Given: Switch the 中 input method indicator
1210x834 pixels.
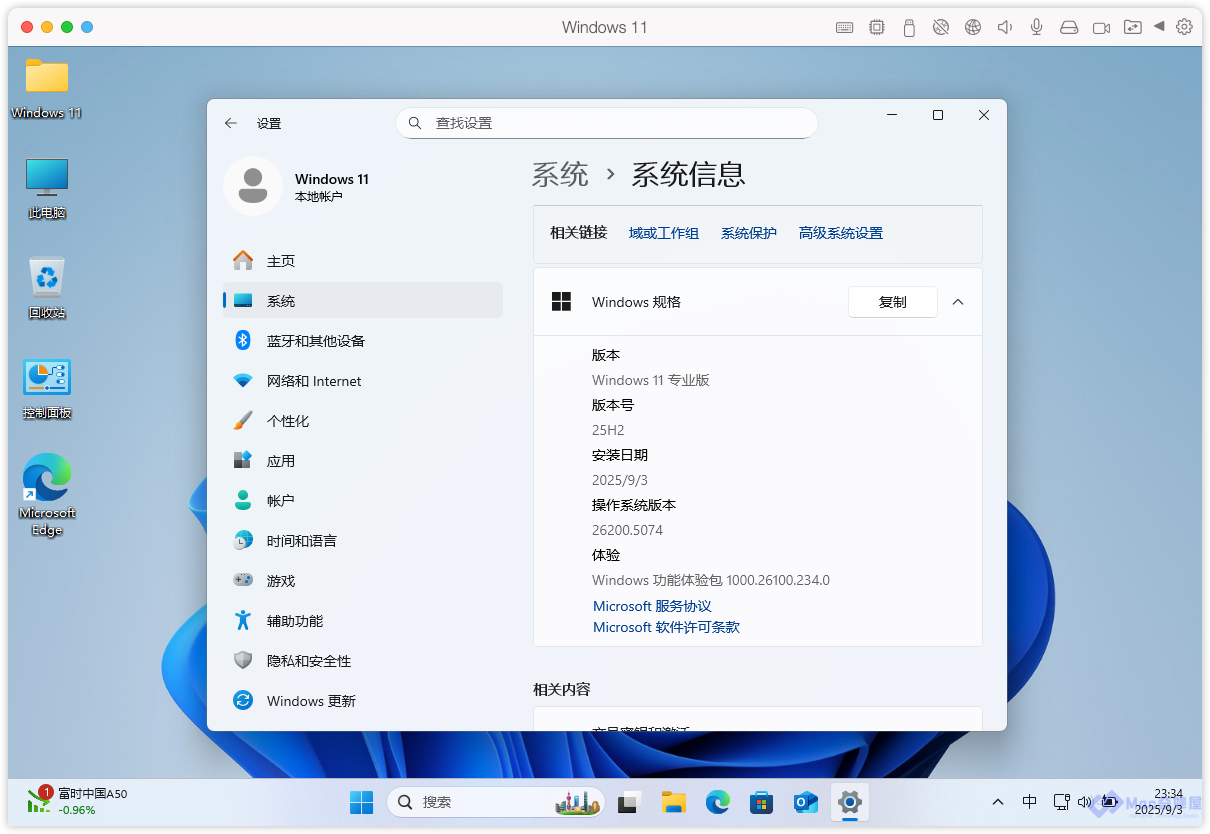Looking at the screenshot, I should (1029, 802).
